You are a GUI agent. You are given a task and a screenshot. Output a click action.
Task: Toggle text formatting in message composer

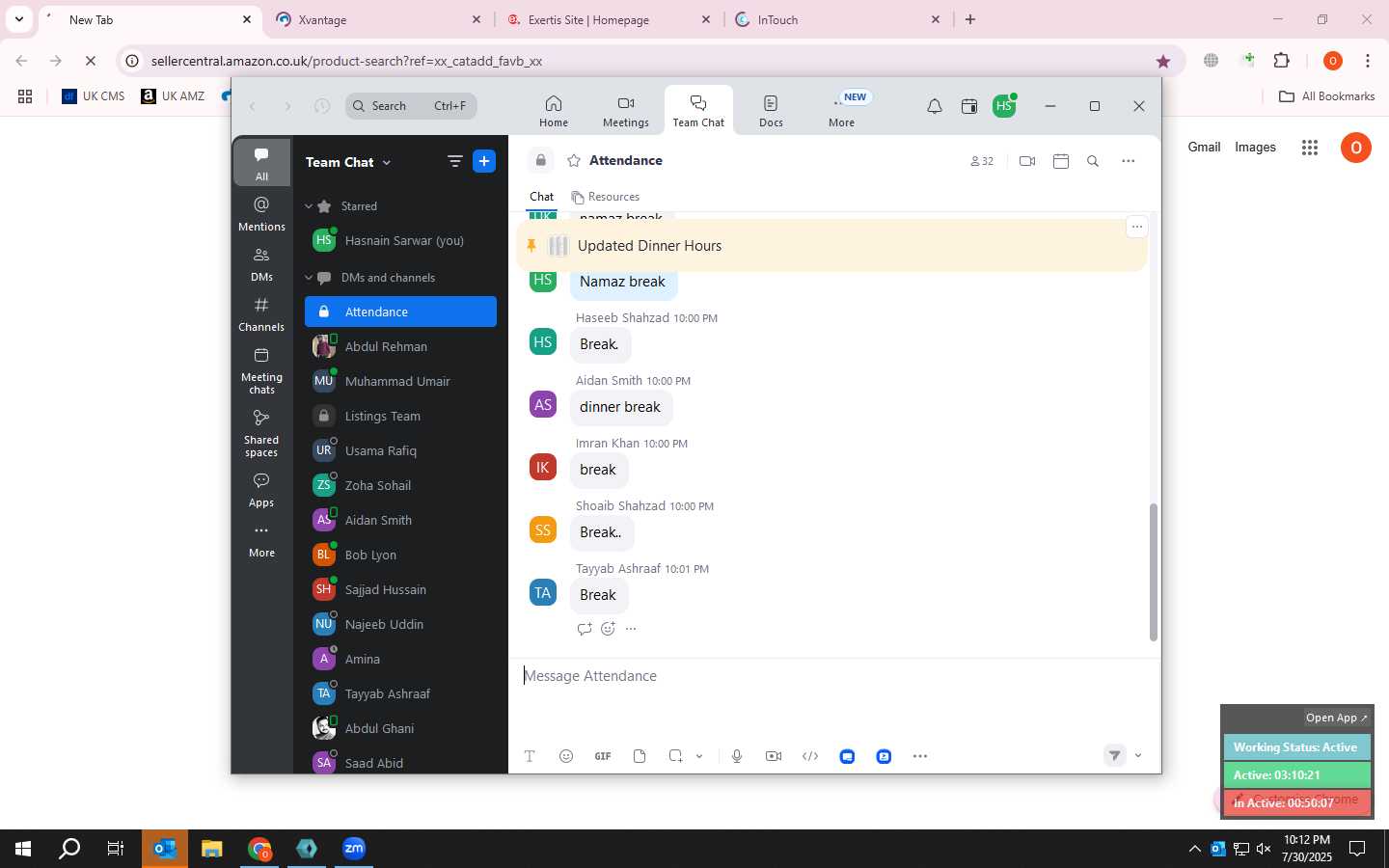pyautogui.click(x=530, y=756)
